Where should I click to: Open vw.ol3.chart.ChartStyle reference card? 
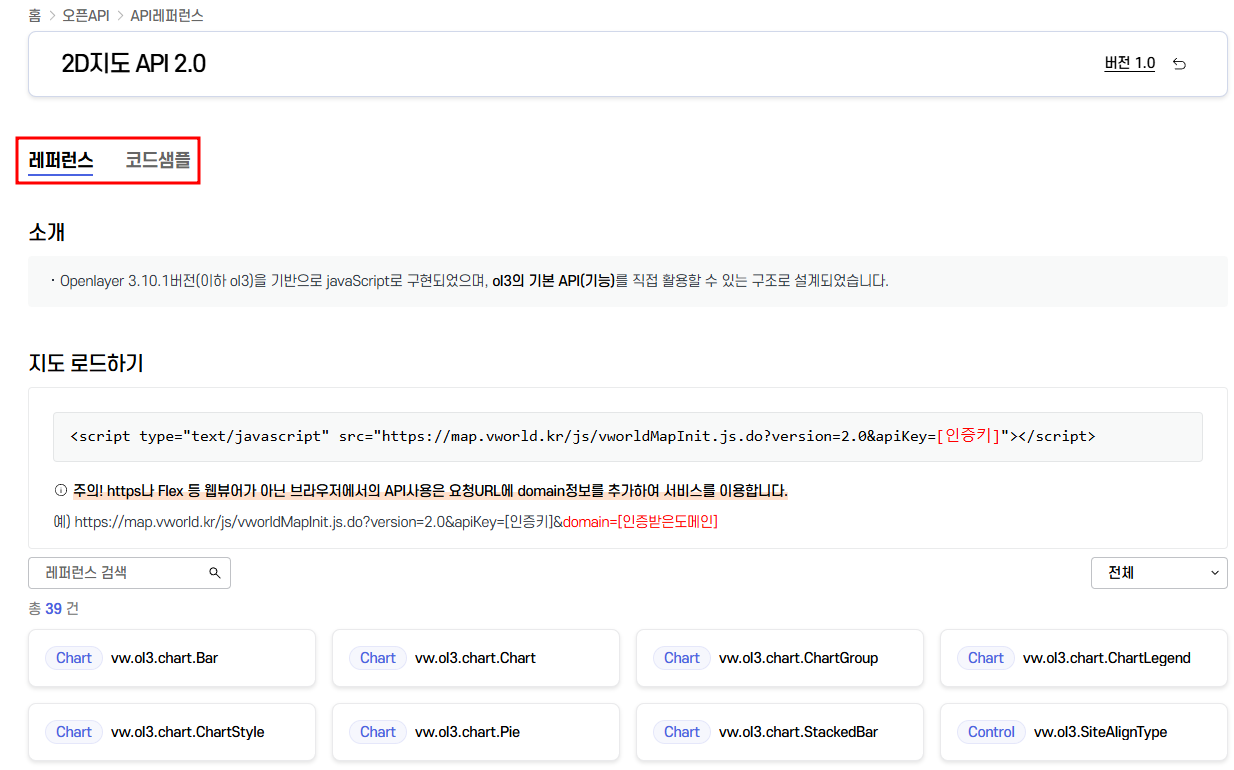[172, 732]
